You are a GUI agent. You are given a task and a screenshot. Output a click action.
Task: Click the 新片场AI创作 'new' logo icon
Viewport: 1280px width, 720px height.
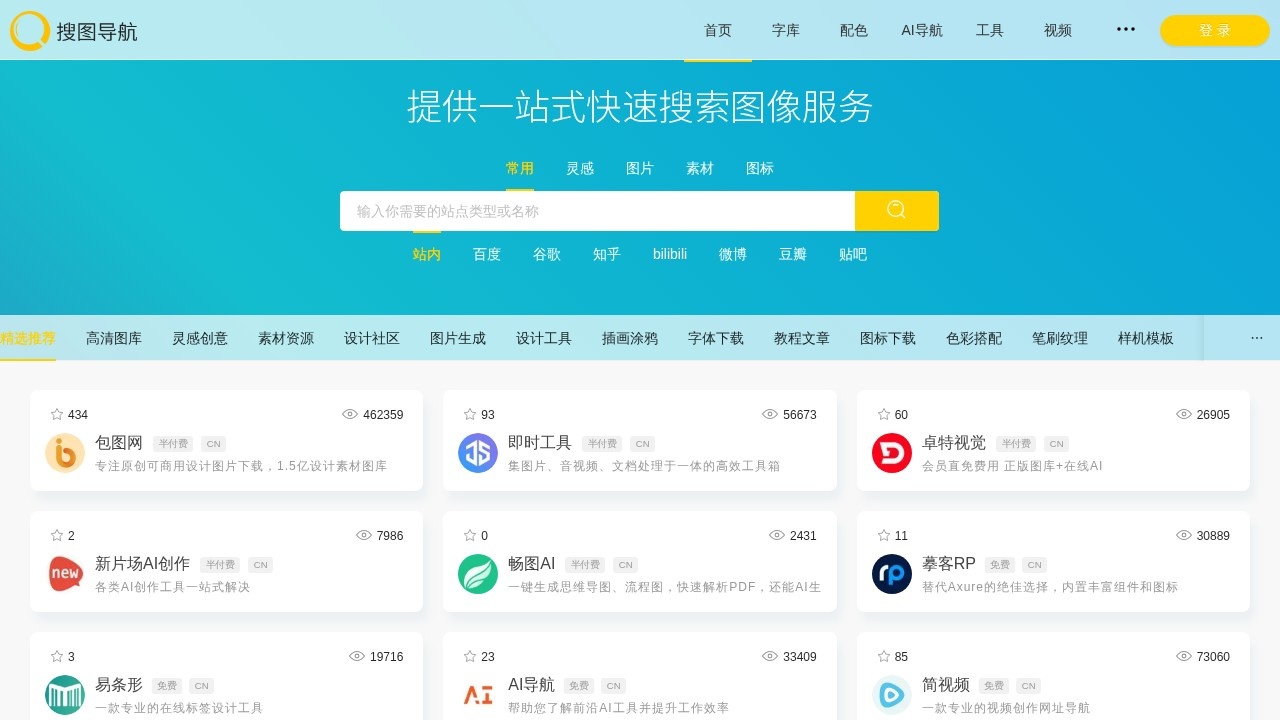tap(64, 574)
